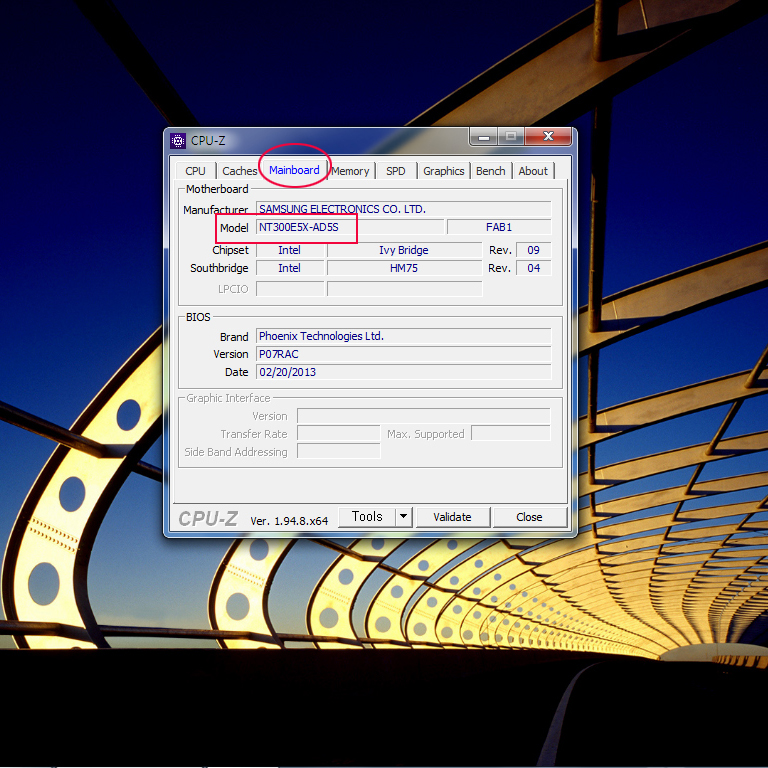Go to the Graphics tab

[444, 171]
